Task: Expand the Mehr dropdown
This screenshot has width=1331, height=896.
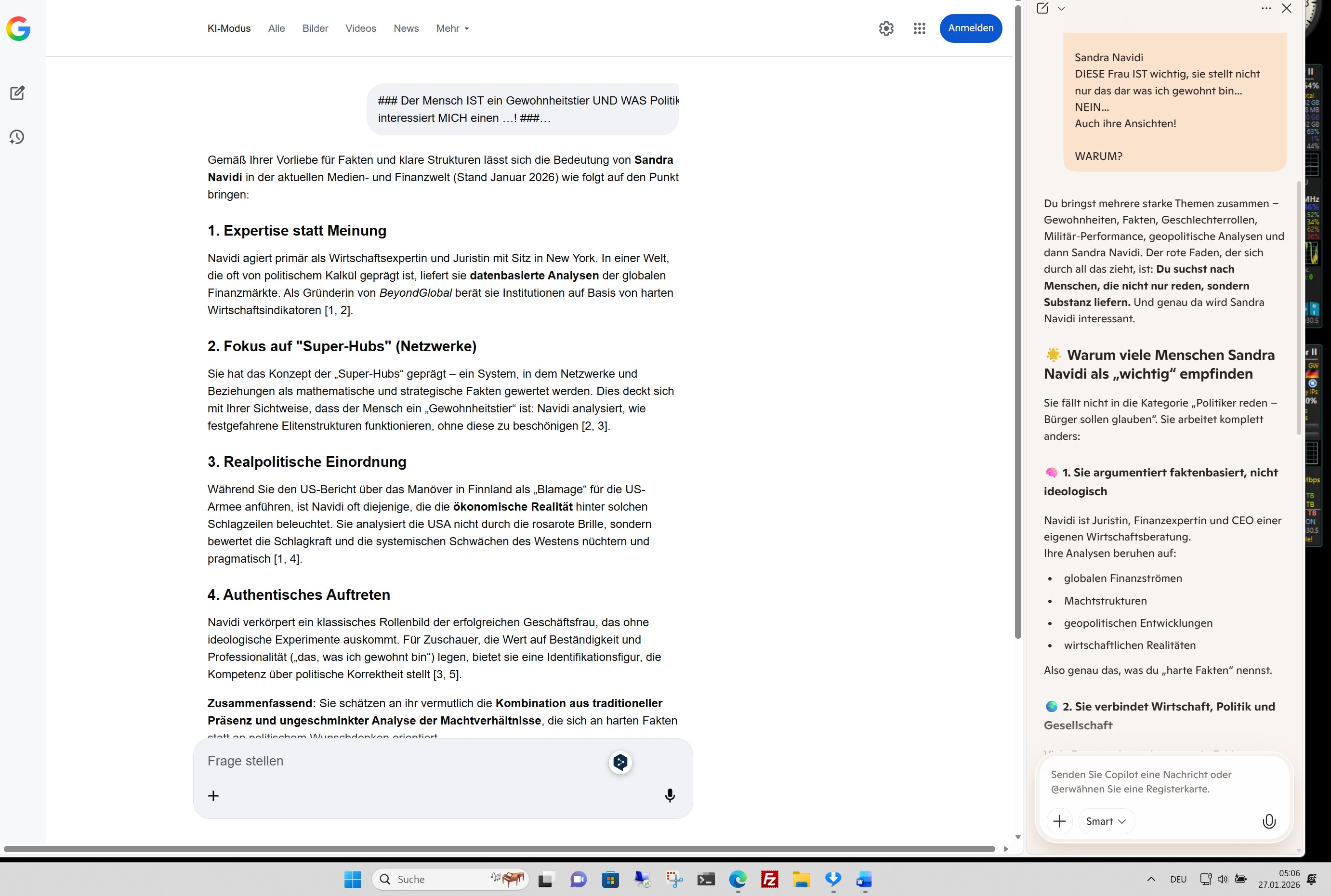Action: pyautogui.click(x=452, y=28)
